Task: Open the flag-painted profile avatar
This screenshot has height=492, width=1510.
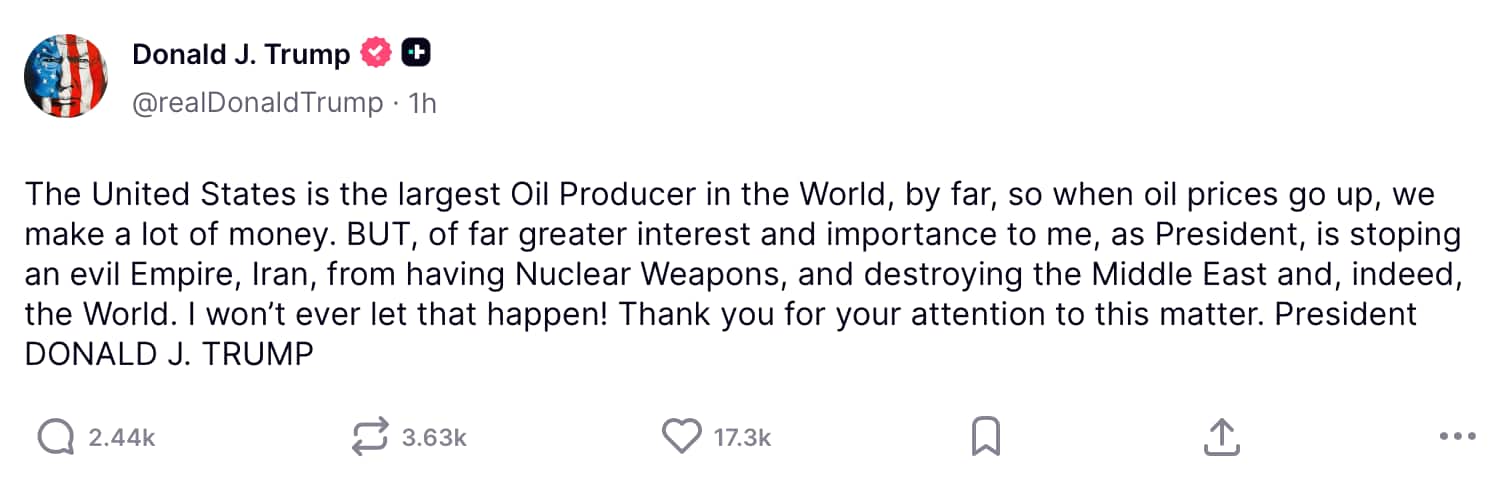Action: point(66,76)
